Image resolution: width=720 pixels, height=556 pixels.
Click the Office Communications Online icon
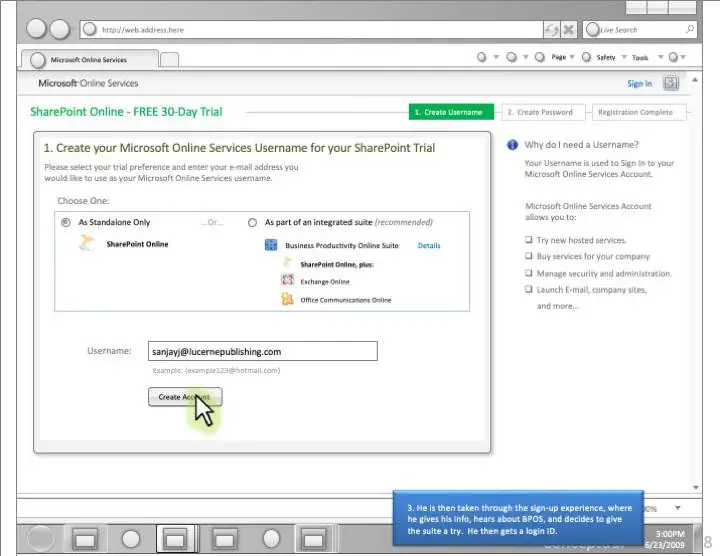(287, 299)
